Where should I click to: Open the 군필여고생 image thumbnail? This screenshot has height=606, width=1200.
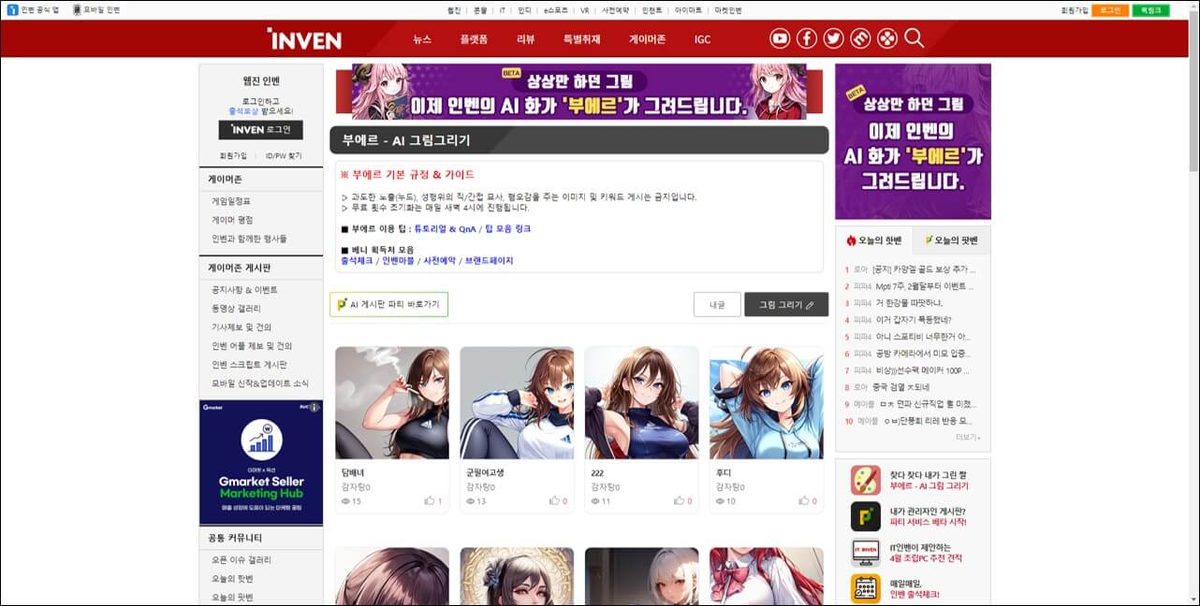point(517,403)
